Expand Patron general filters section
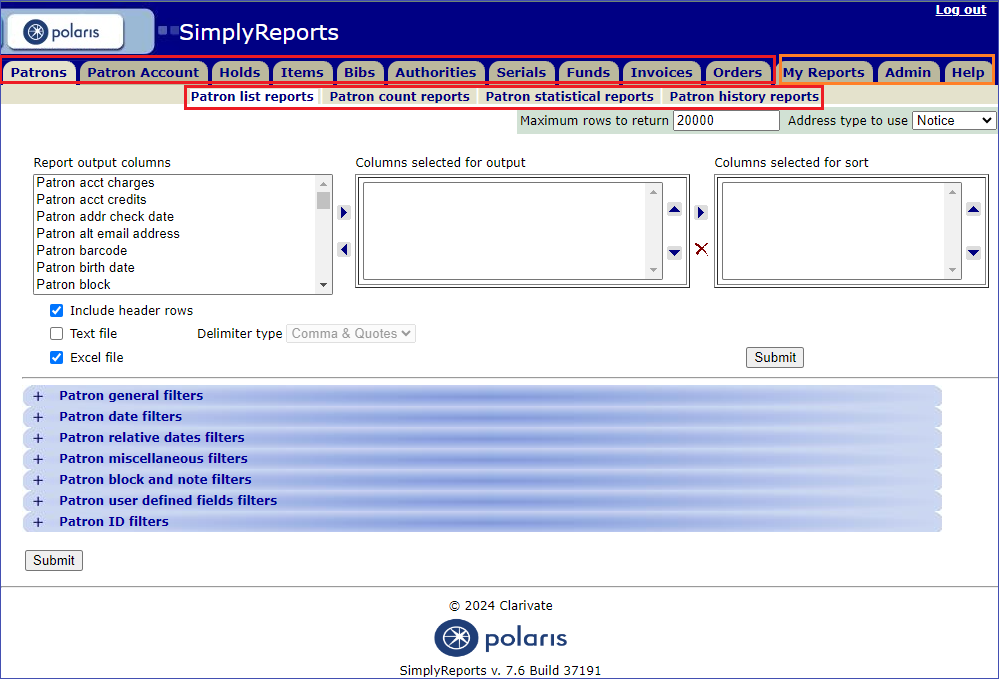 tap(38, 396)
